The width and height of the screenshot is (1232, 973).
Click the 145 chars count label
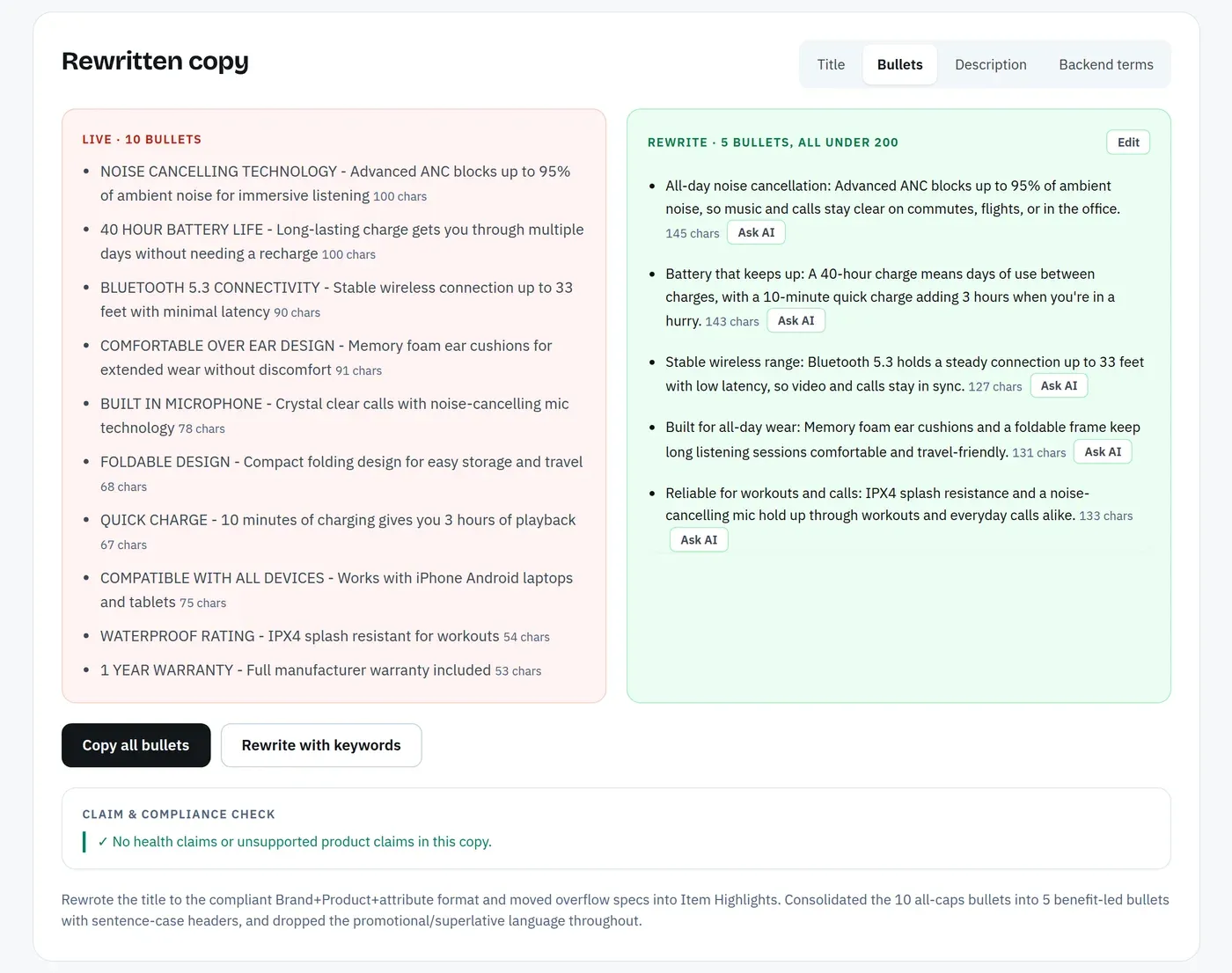coord(693,233)
